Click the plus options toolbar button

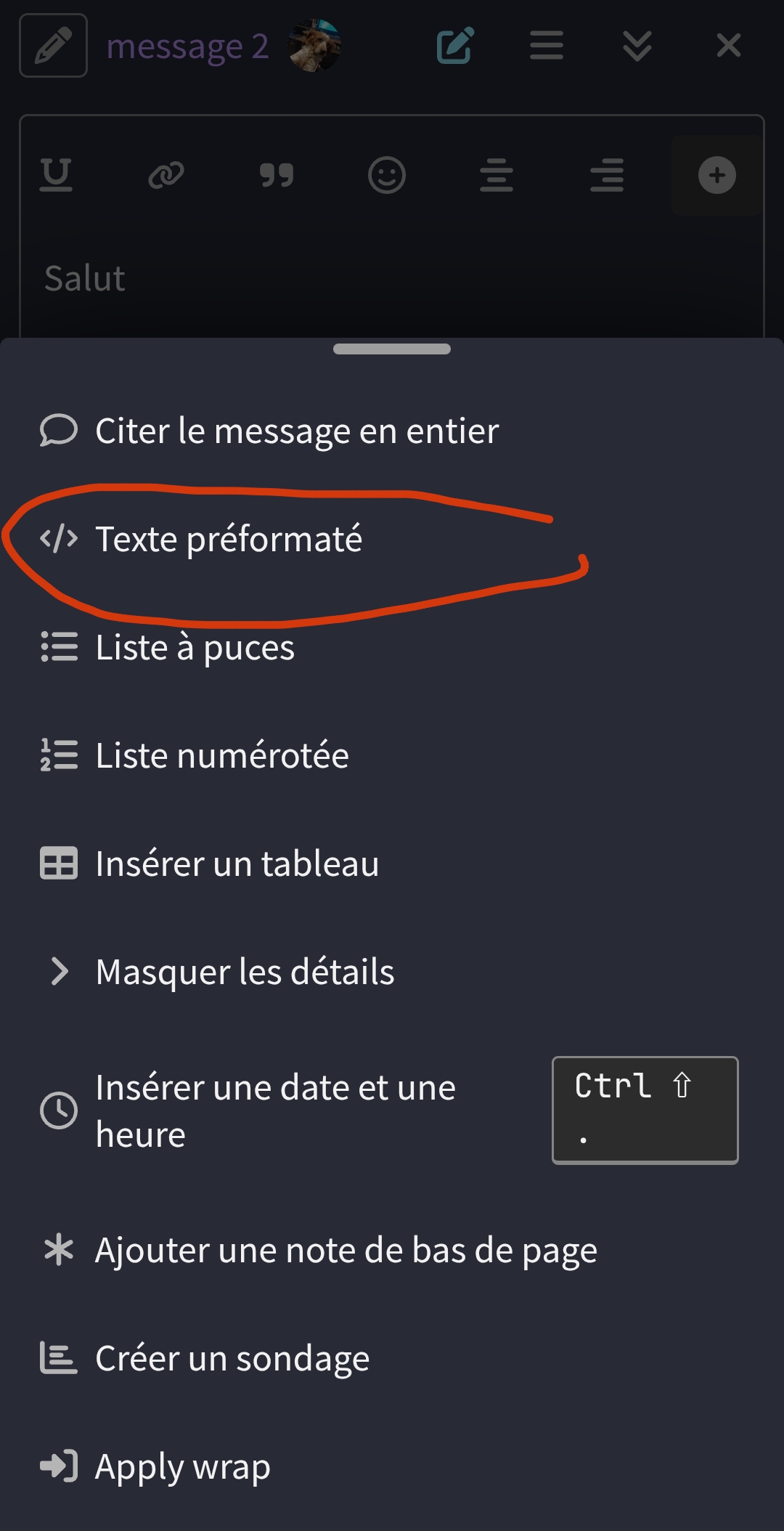coord(716,175)
